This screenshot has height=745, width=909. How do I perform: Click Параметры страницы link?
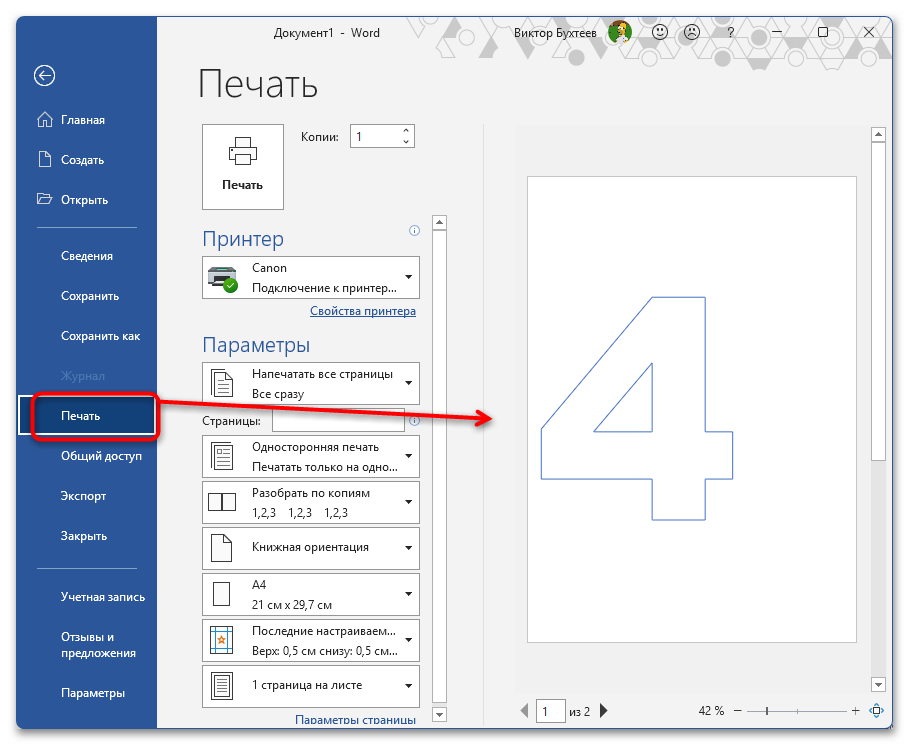[355, 719]
